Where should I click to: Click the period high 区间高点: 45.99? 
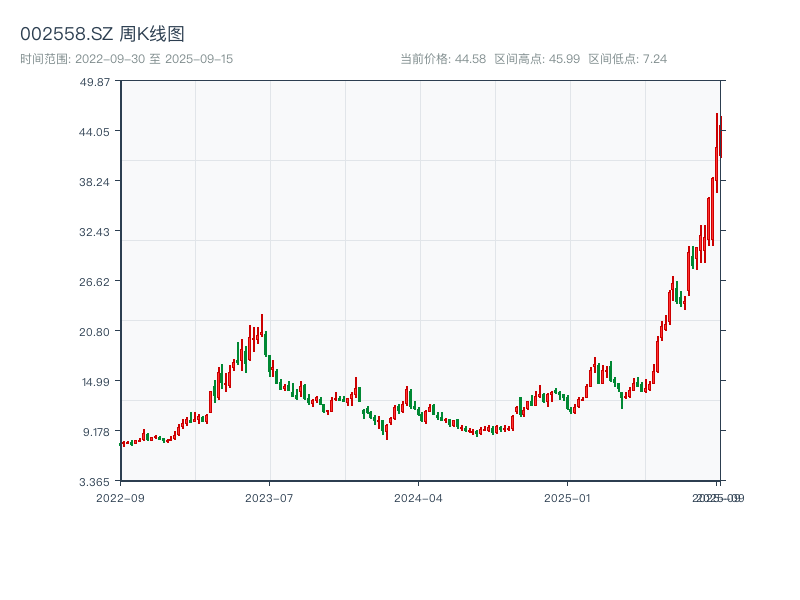point(537,59)
